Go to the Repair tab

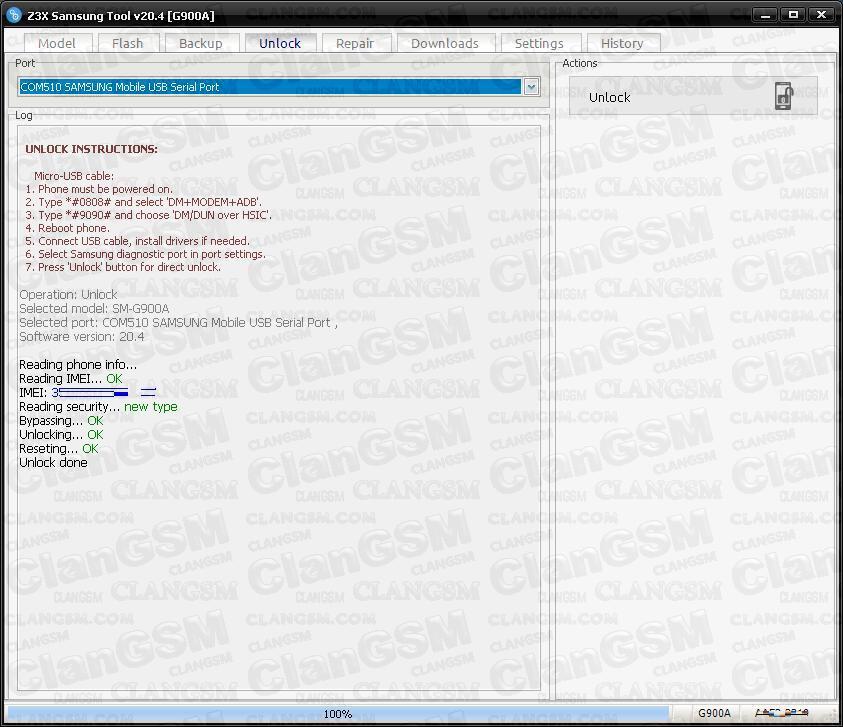tap(355, 43)
